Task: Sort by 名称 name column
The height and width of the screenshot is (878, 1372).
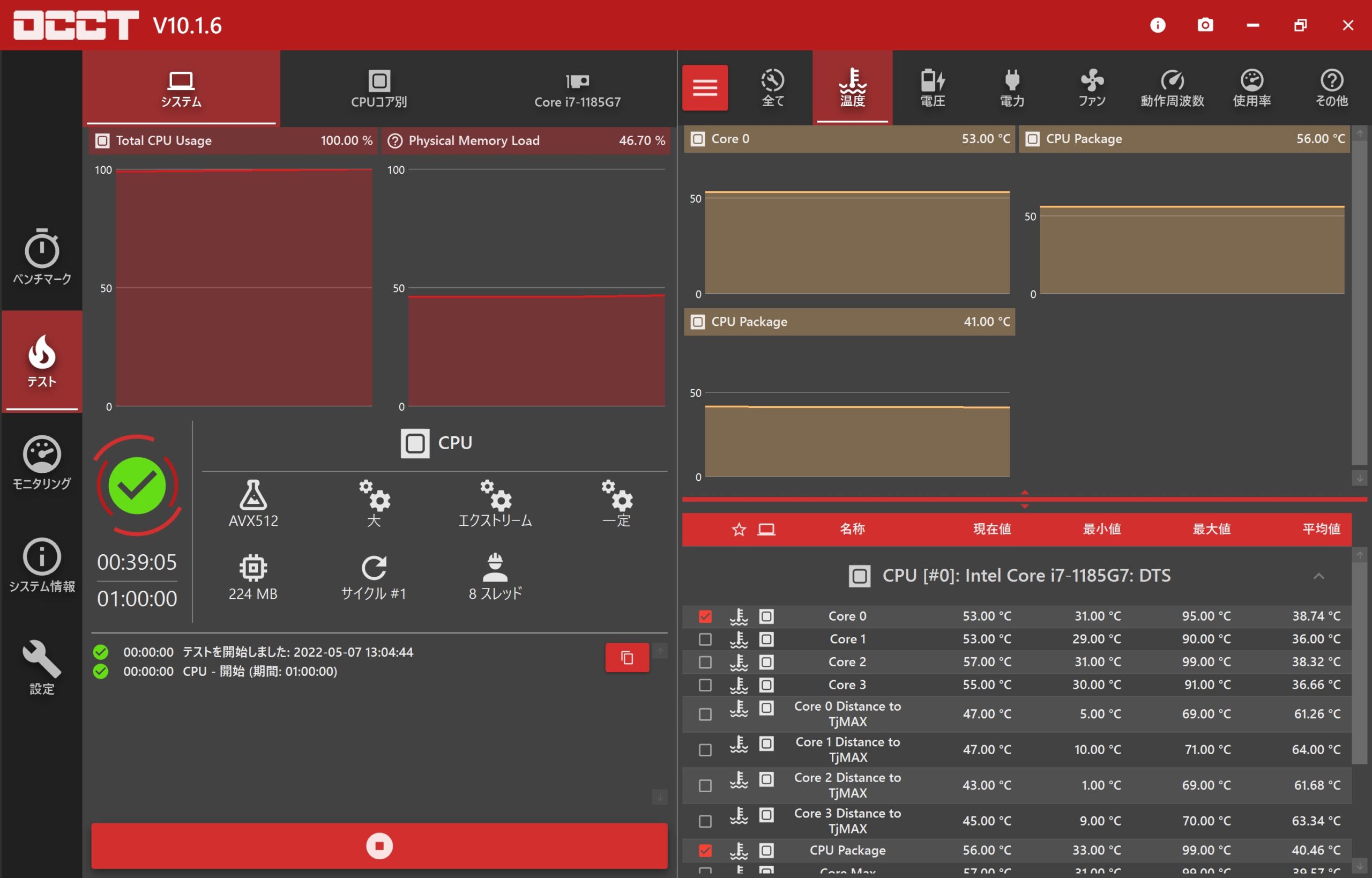Action: coord(852,529)
